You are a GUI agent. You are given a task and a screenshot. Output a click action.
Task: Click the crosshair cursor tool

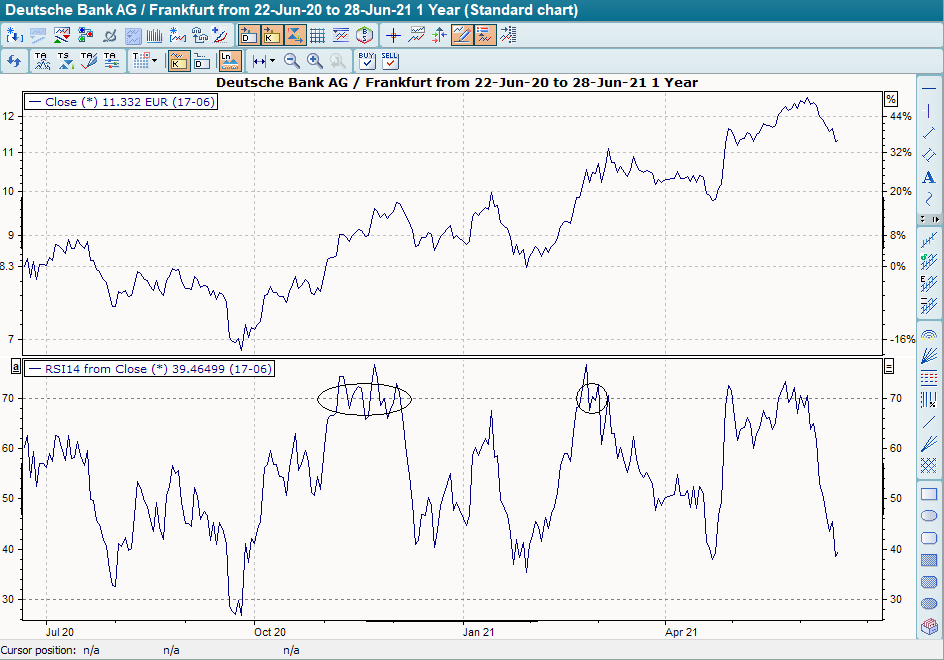(394, 35)
